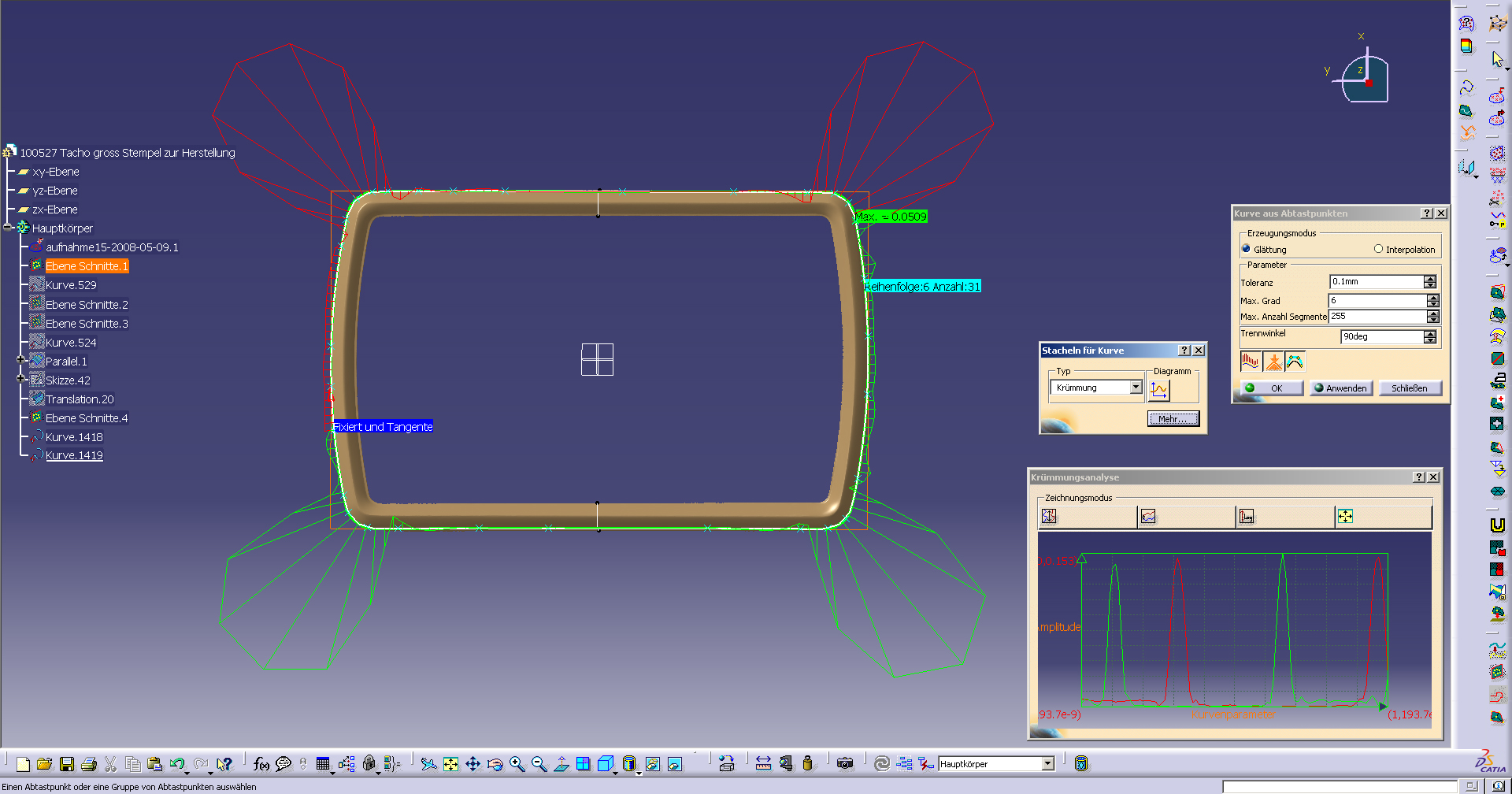Open a file with the folder icon
The height and width of the screenshot is (794, 1512).
tap(45, 764)
